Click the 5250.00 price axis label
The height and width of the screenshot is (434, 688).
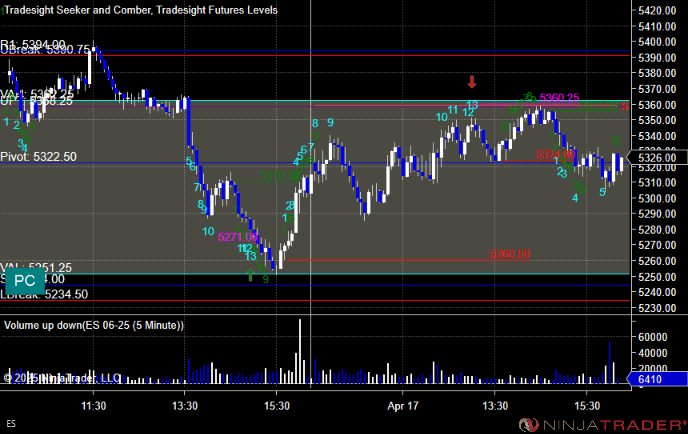[657, 277]
